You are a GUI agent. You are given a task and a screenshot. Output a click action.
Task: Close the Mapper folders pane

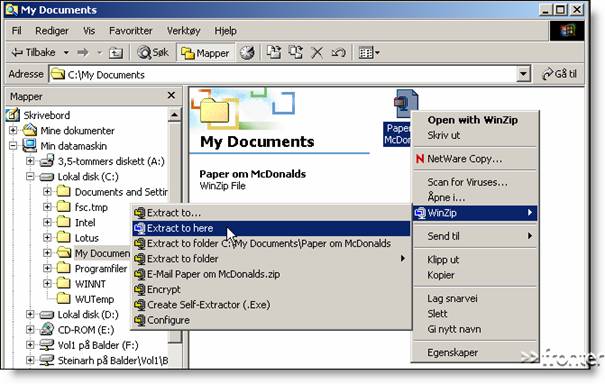coord(171,95)
